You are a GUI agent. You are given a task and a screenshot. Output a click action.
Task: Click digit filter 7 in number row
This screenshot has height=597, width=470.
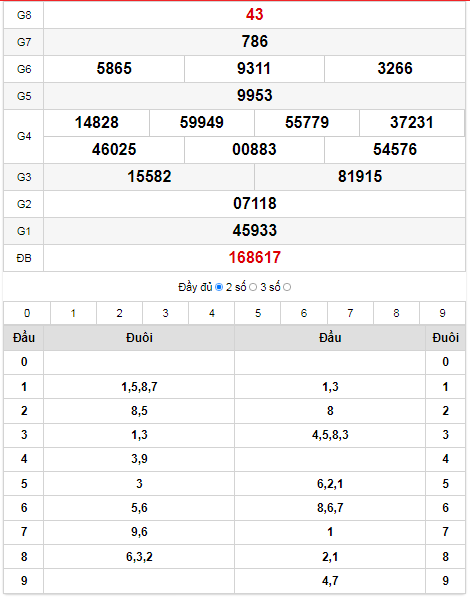(350, 313)
